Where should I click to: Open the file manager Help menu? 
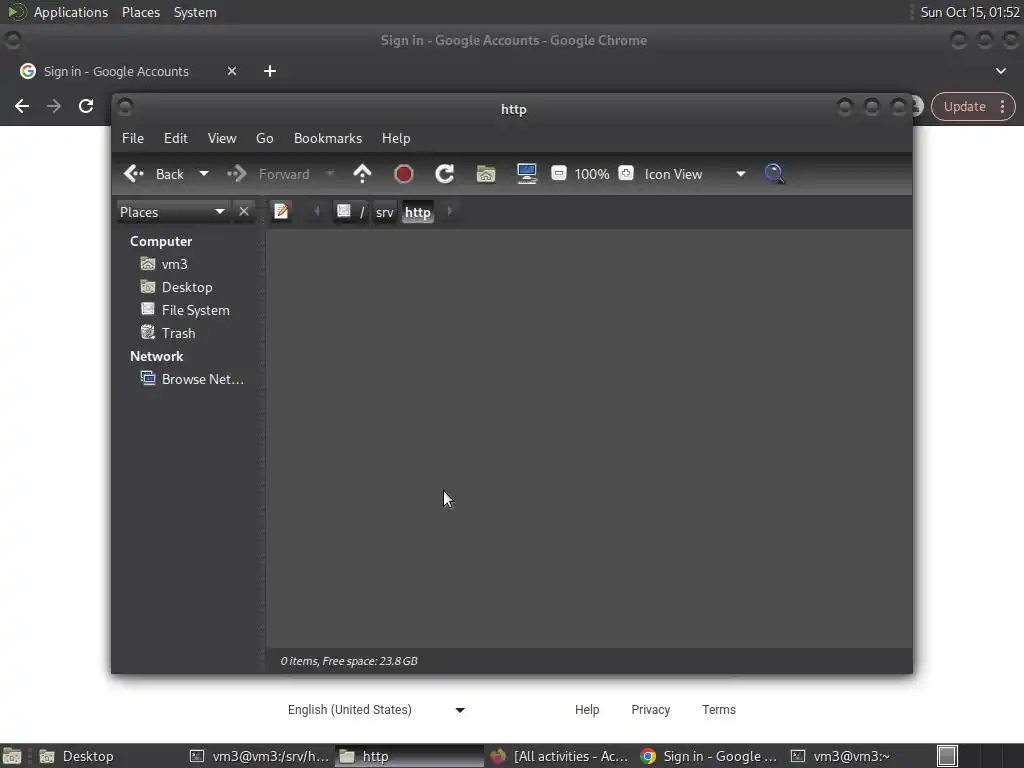pos(396,138)
